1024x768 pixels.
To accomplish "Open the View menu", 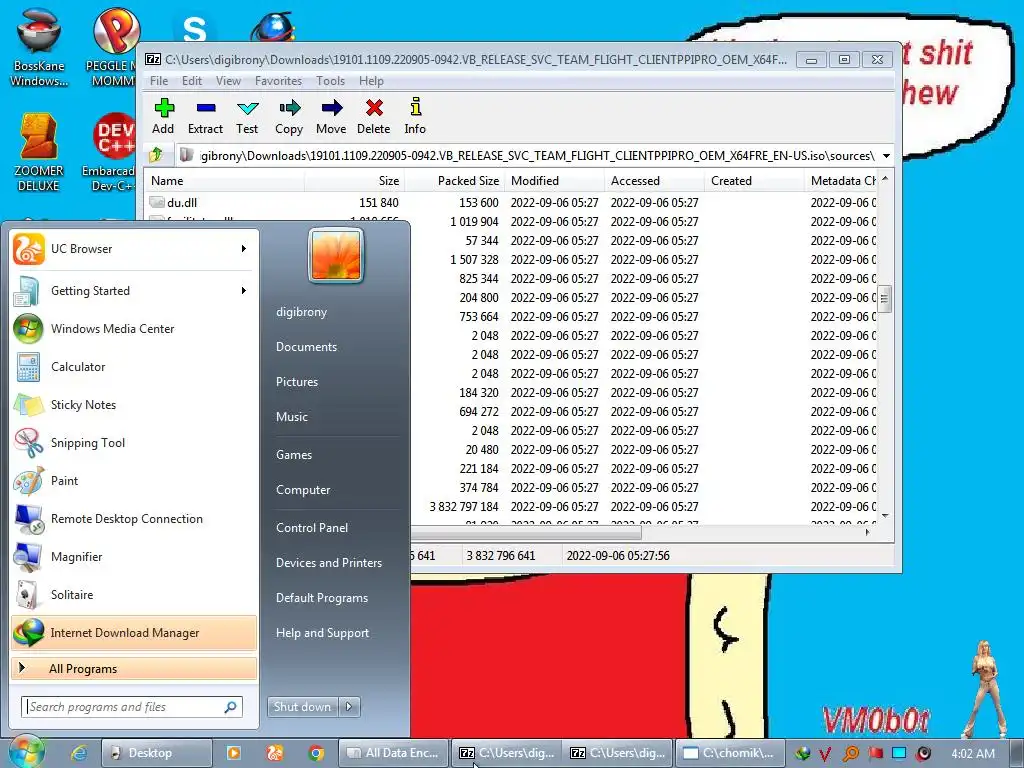I will (x=229, y=81).
